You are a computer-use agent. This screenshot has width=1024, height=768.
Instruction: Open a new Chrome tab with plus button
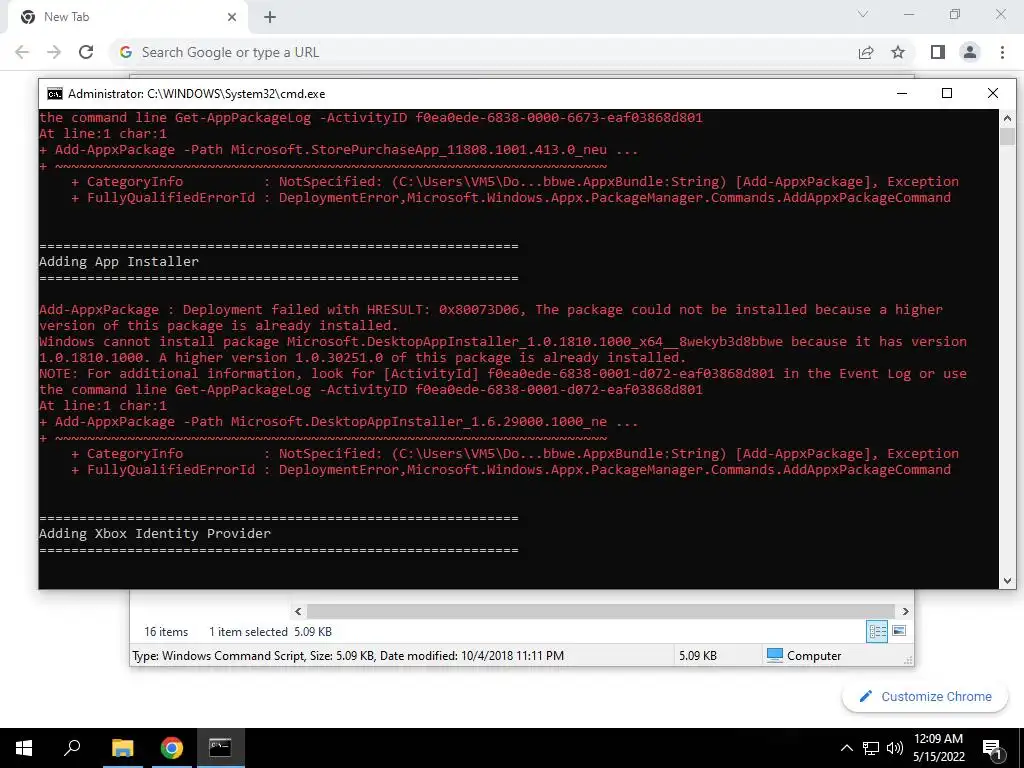[270, 17]
